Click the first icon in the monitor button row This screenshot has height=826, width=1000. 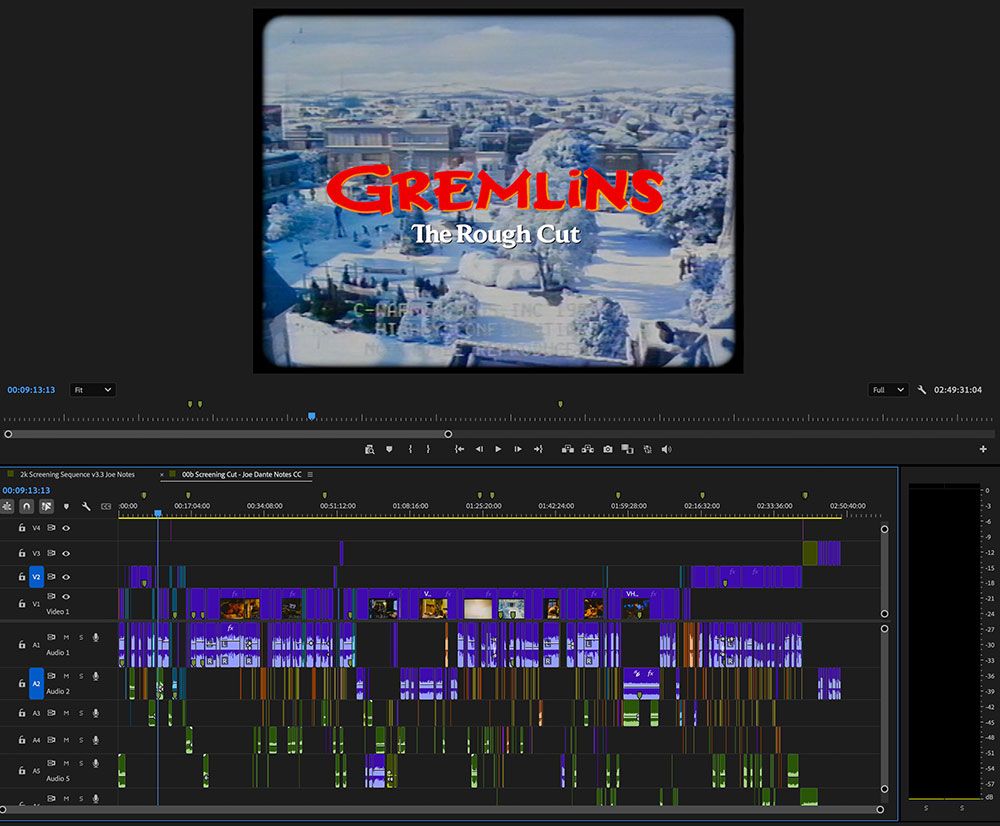[369, 449]
